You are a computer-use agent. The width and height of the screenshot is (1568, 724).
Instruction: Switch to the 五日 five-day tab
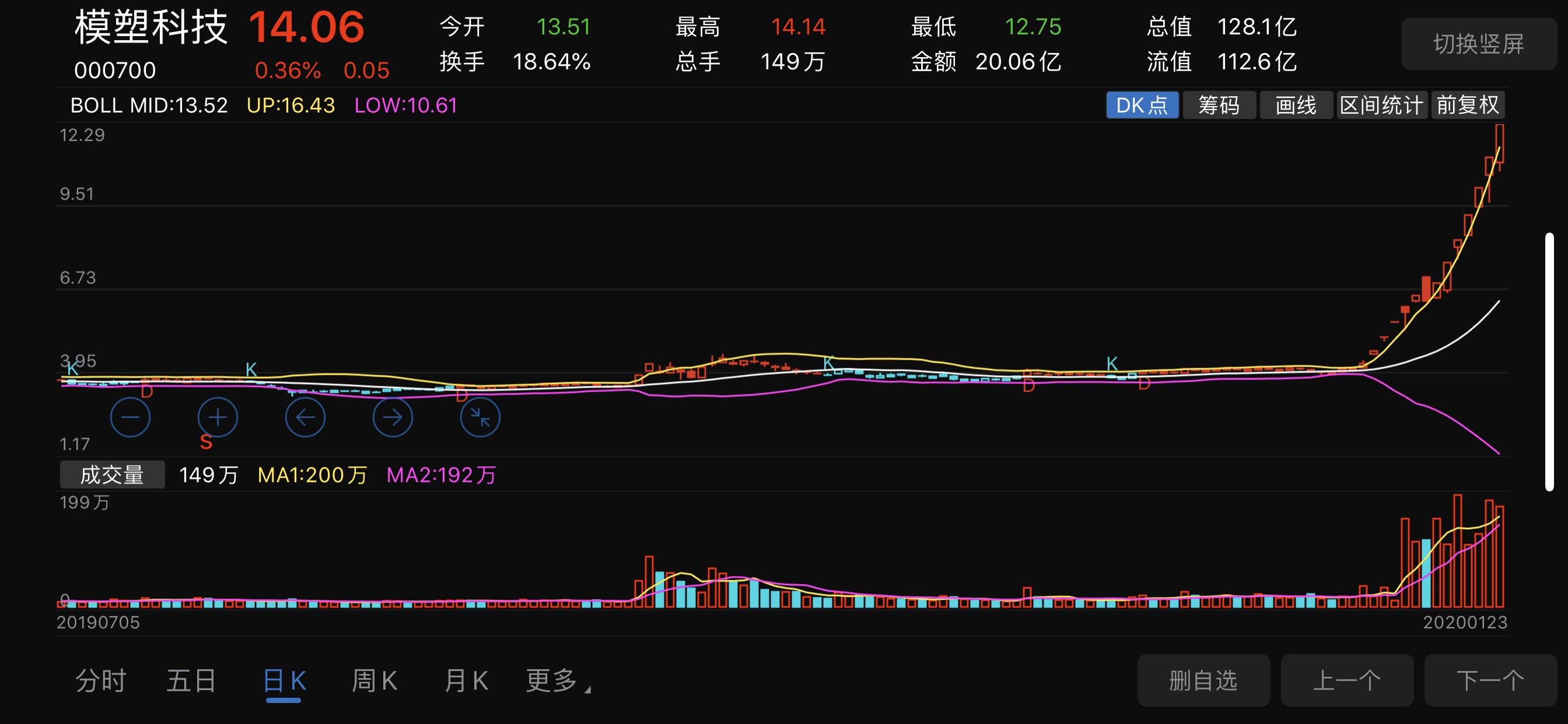(x=191, y=680)
